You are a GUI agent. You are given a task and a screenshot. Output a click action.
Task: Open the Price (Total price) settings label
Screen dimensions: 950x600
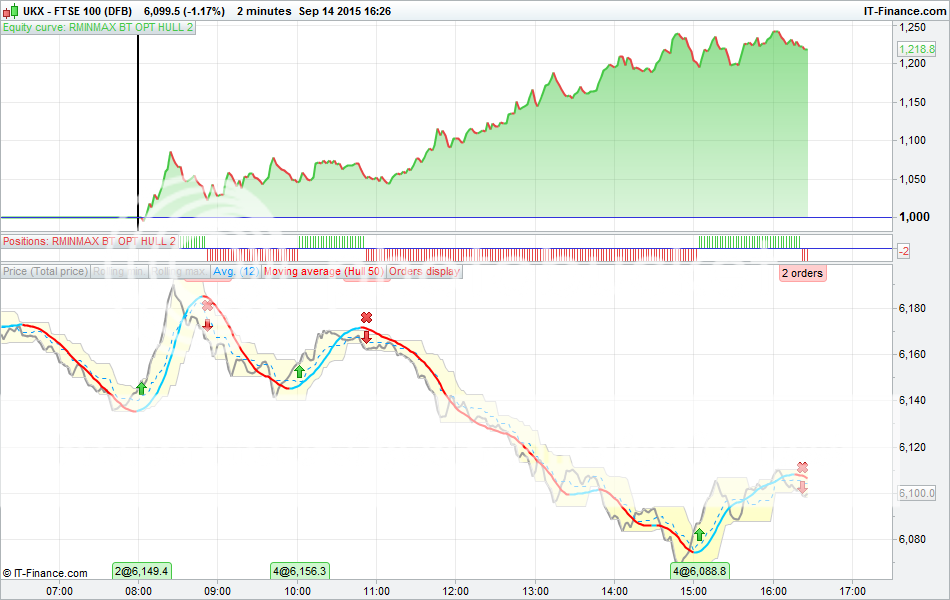45,271
